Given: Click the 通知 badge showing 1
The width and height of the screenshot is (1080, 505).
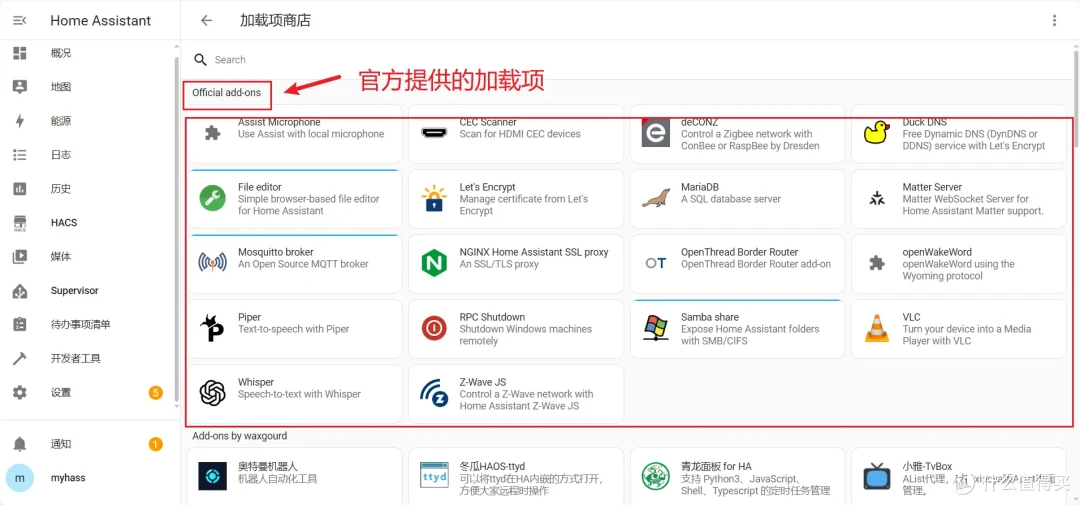Looking at the screenshot, I should coord(156,444).
